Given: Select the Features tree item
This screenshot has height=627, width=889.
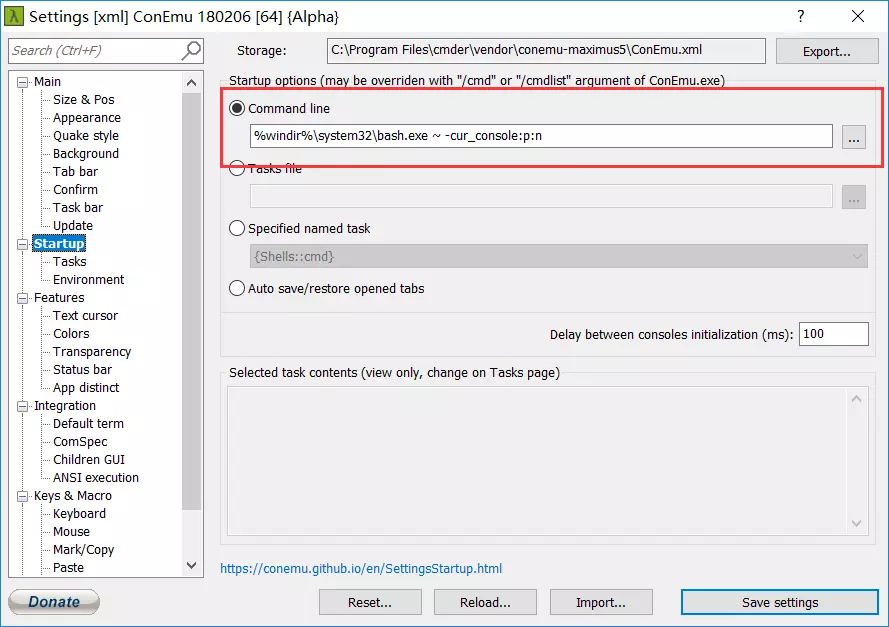Looking at the screenshot, I should point(59,298).
